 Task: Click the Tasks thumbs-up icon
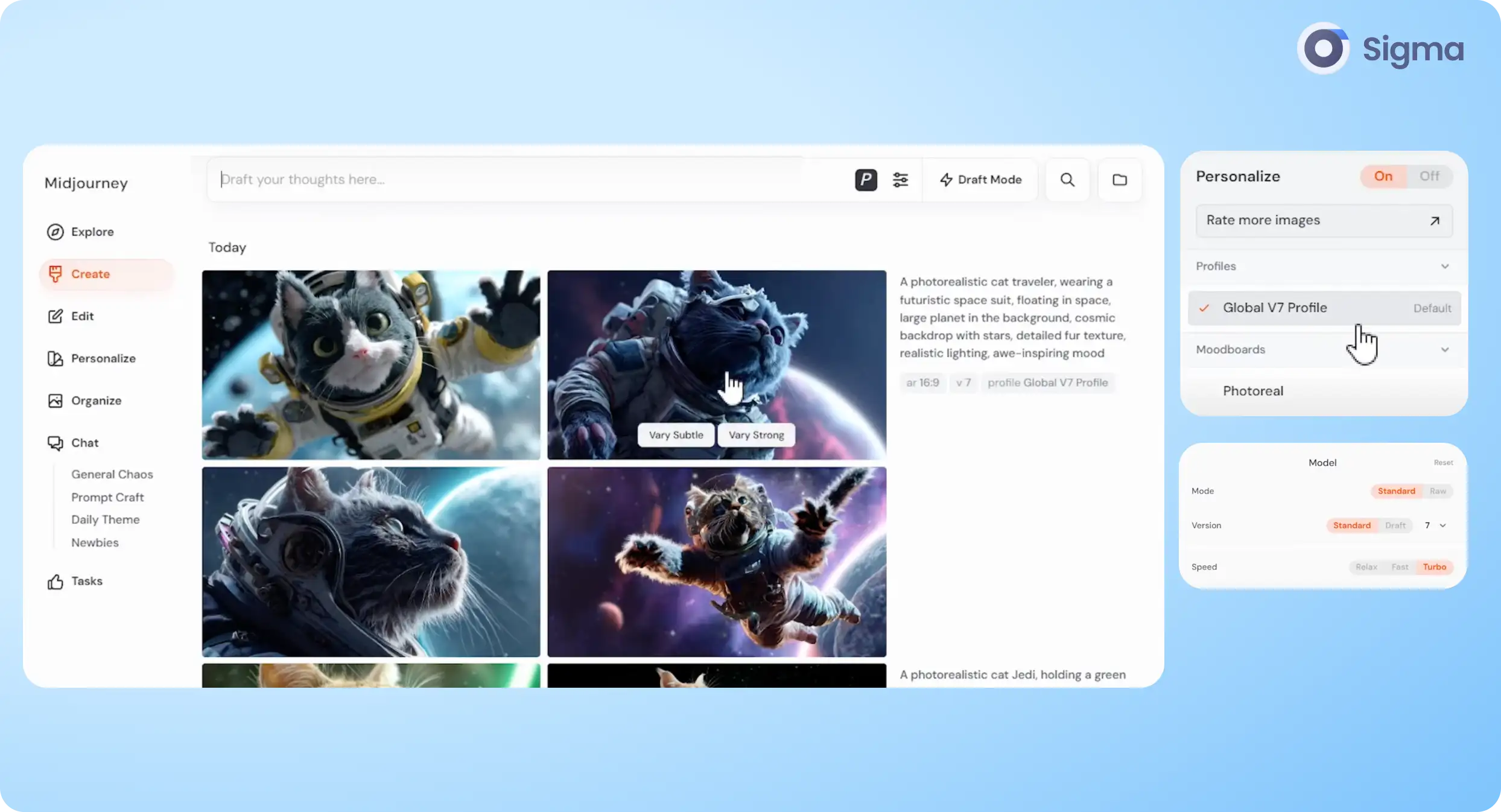pyautogui.click(x=55, y=582)
